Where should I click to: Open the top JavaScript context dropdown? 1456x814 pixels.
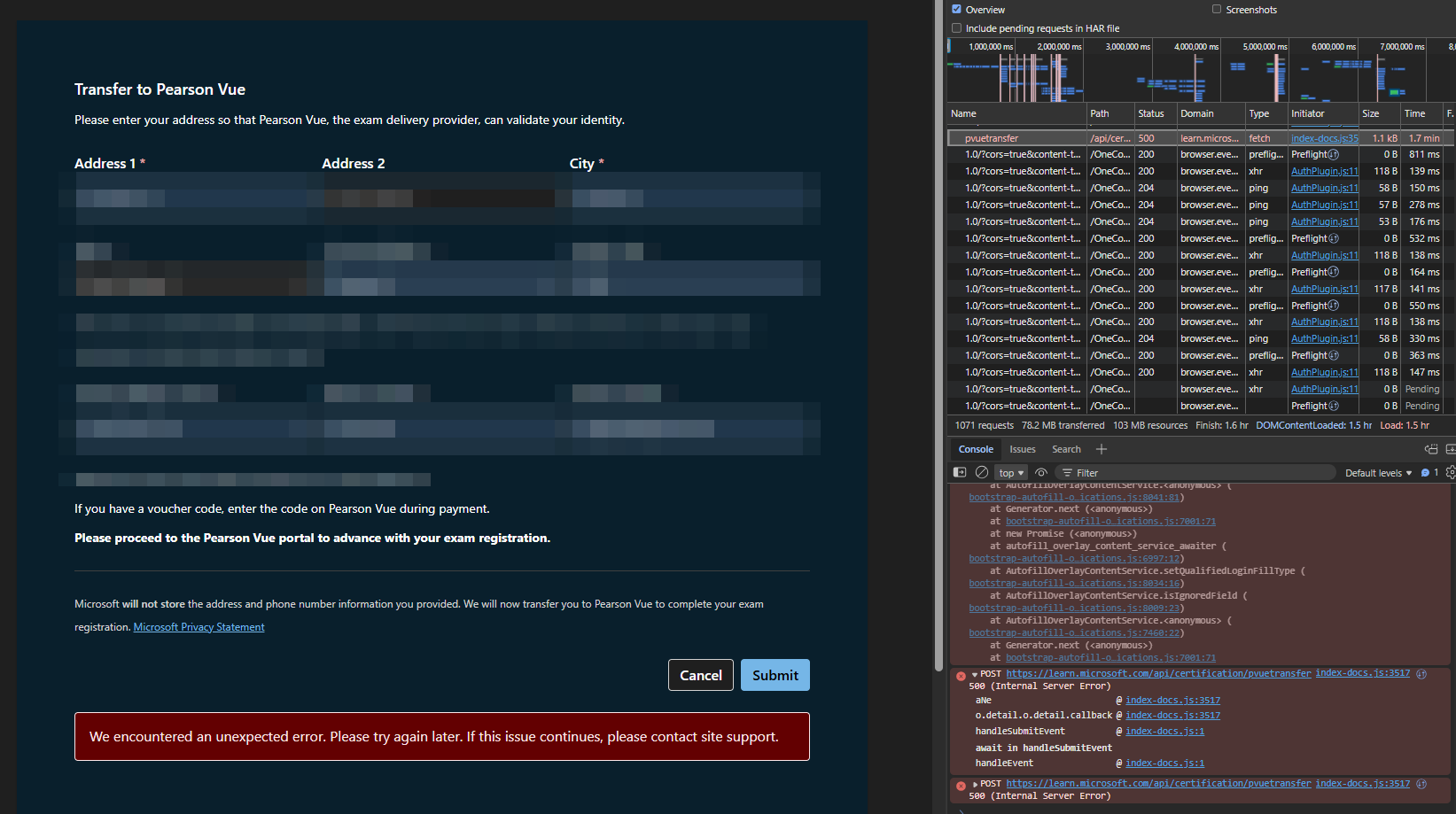(x=1011, y=473)
